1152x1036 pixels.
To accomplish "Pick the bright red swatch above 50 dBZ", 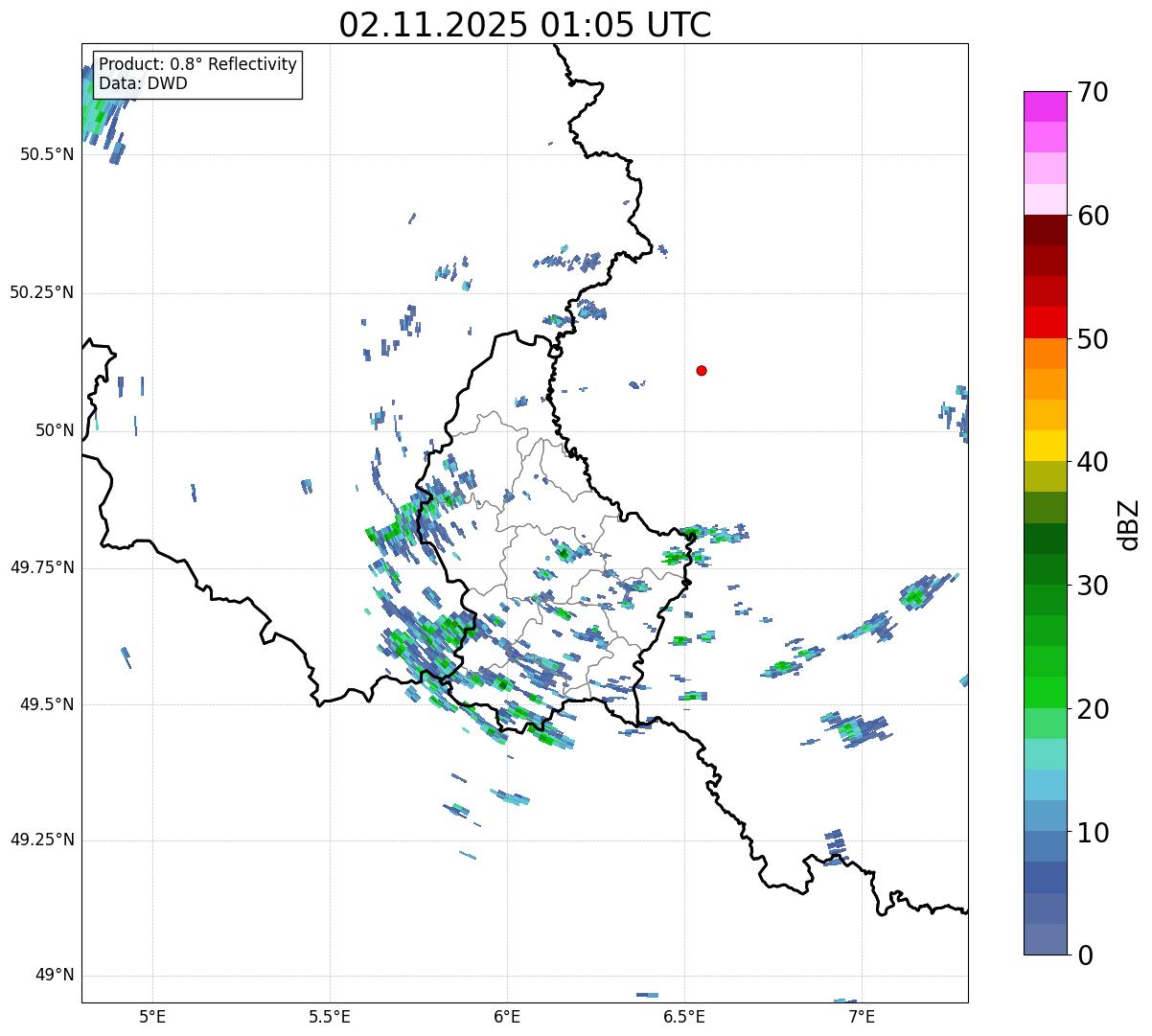I will click(x=1046, y=323).
